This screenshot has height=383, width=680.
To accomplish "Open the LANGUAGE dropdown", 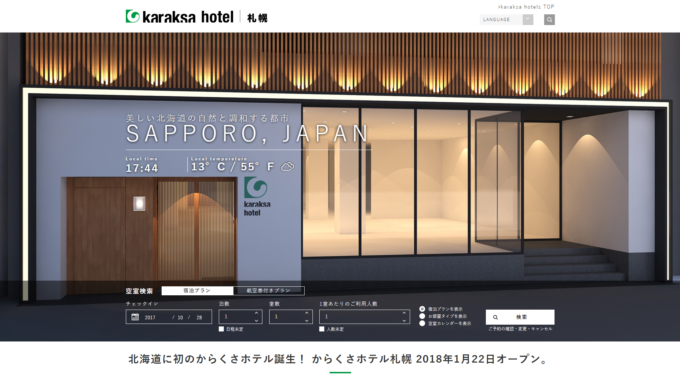I will point(506,20).
